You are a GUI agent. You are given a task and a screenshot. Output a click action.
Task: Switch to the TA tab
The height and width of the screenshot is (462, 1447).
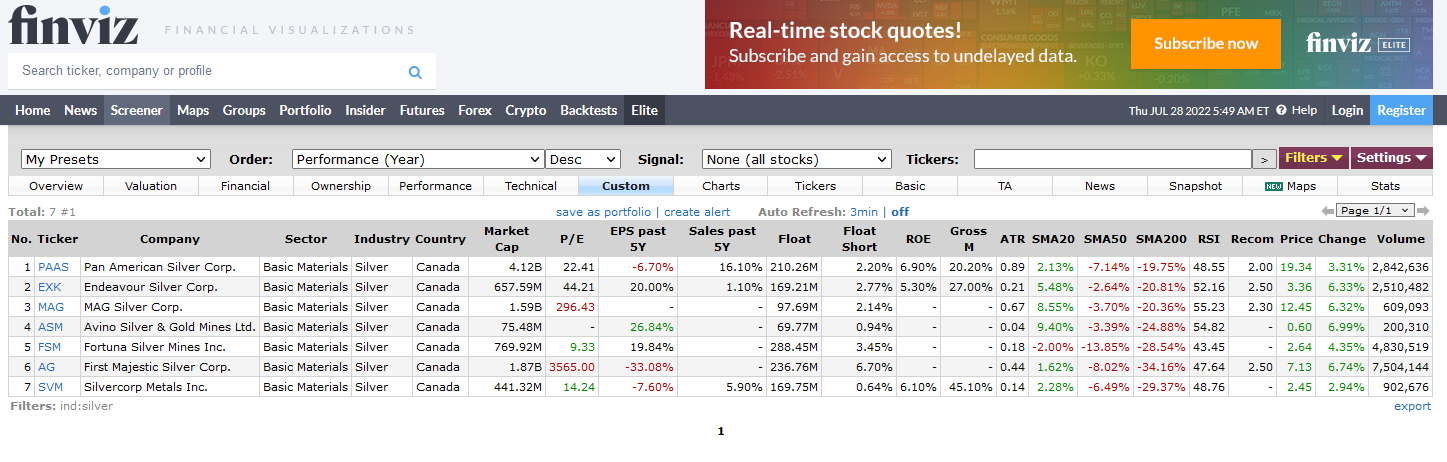(1005, 186)
